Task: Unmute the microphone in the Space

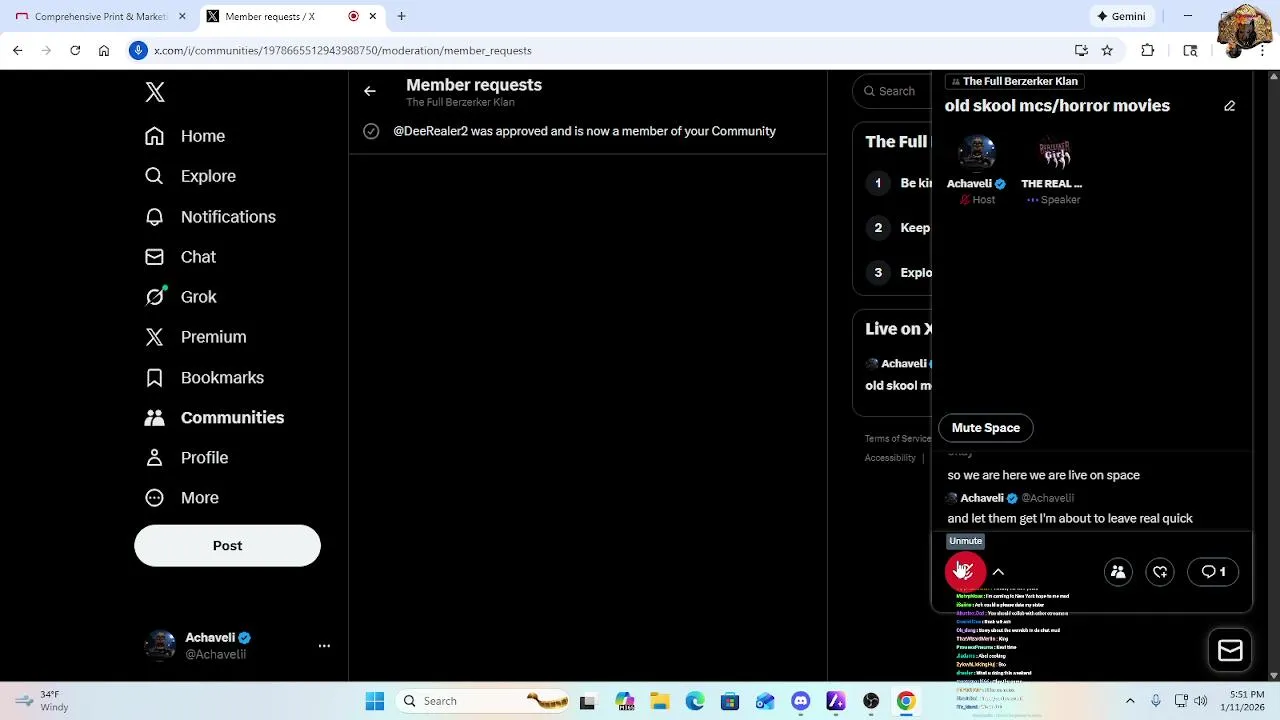Action: coord(965,571)
